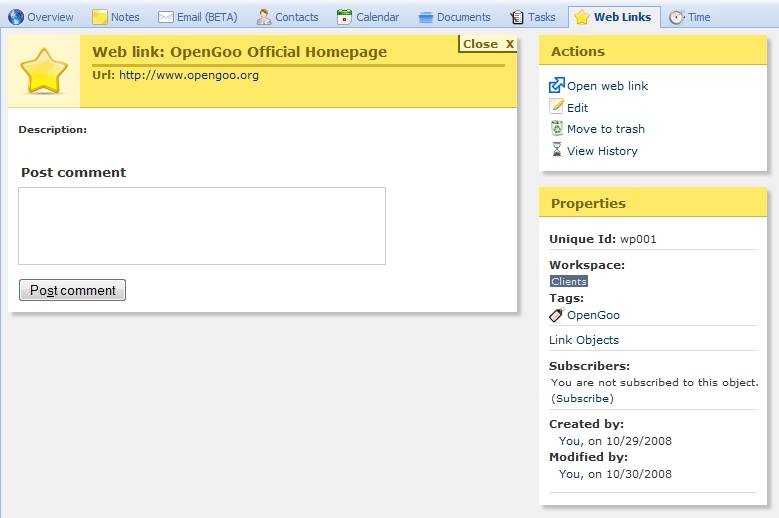This screenshot has height=518, width=779.
Task: Click the Subscribe link
Action: coord(584,398)
